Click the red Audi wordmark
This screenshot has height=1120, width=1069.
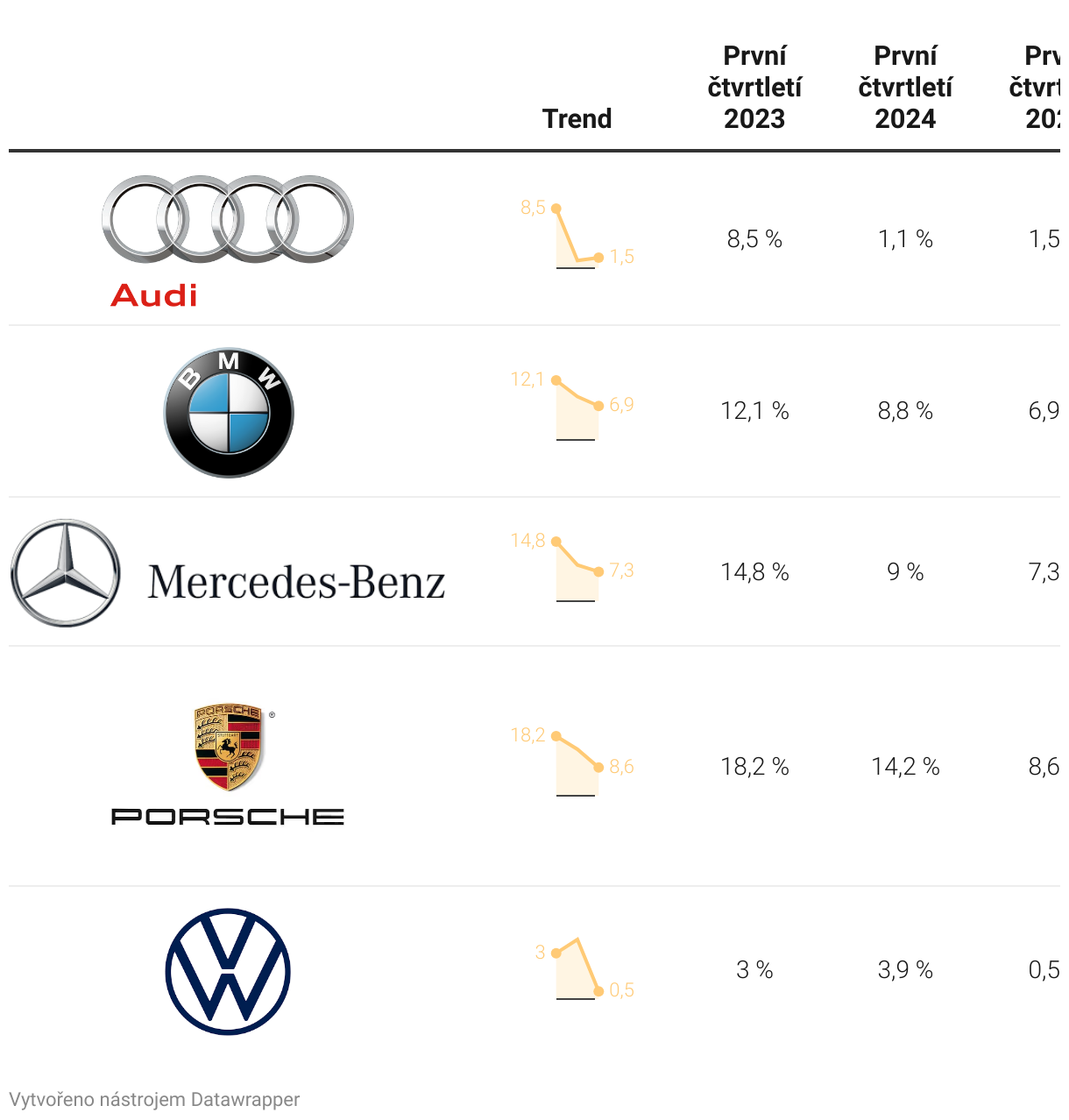154,295
